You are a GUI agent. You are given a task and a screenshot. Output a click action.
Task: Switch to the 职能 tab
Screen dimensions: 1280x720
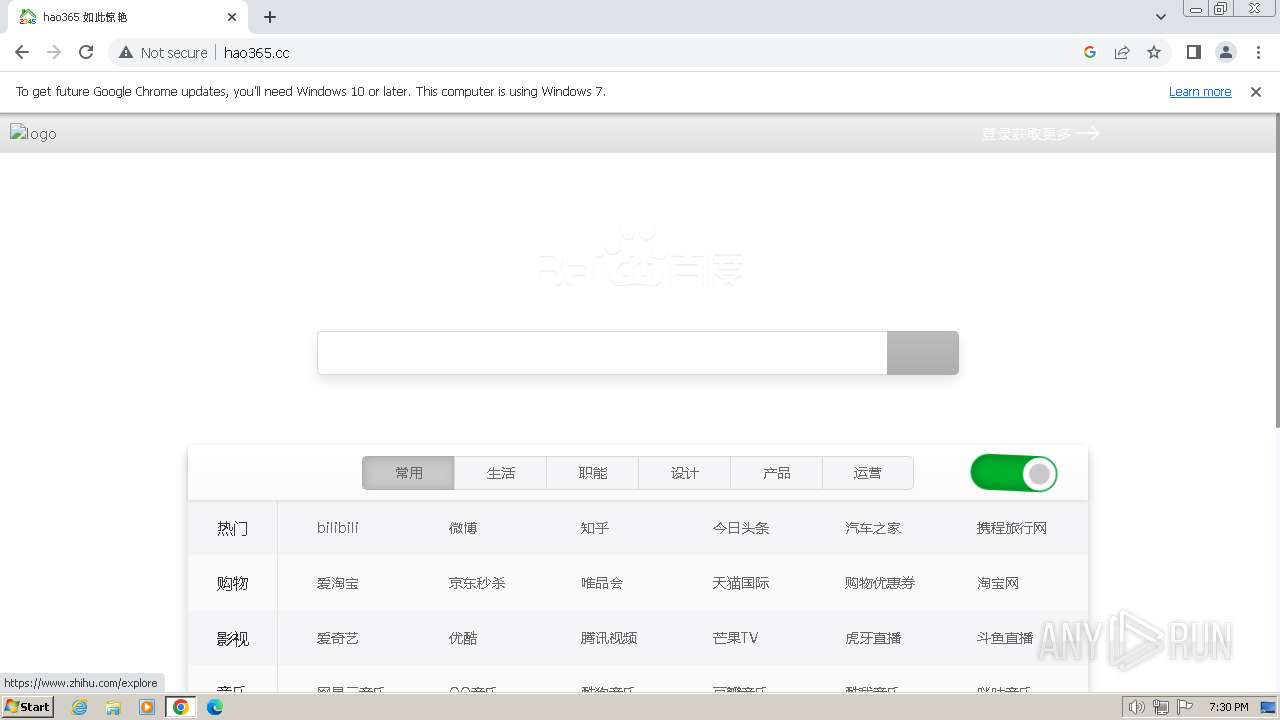click(x=593, y=473)
